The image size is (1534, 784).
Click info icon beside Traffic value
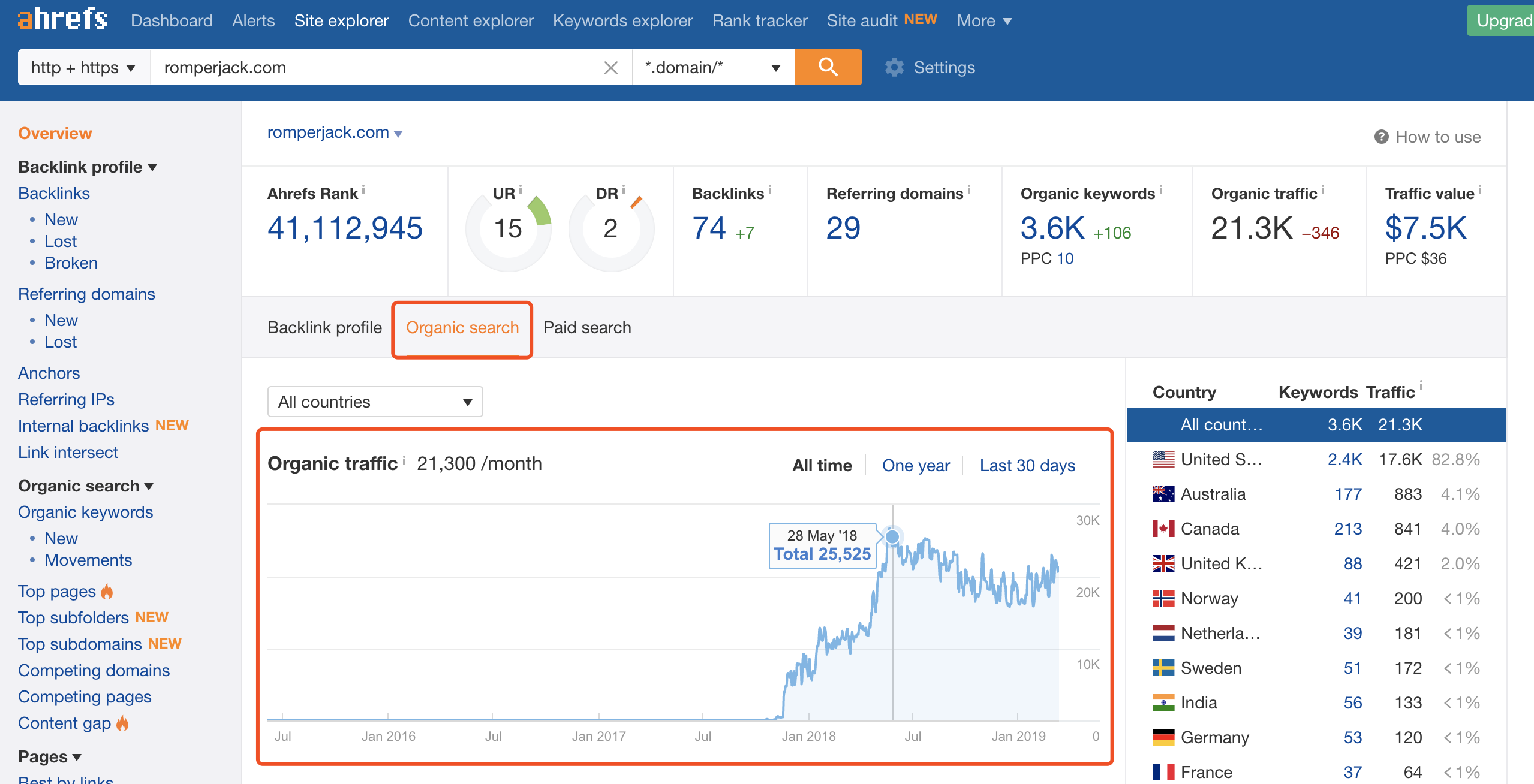1480,189
